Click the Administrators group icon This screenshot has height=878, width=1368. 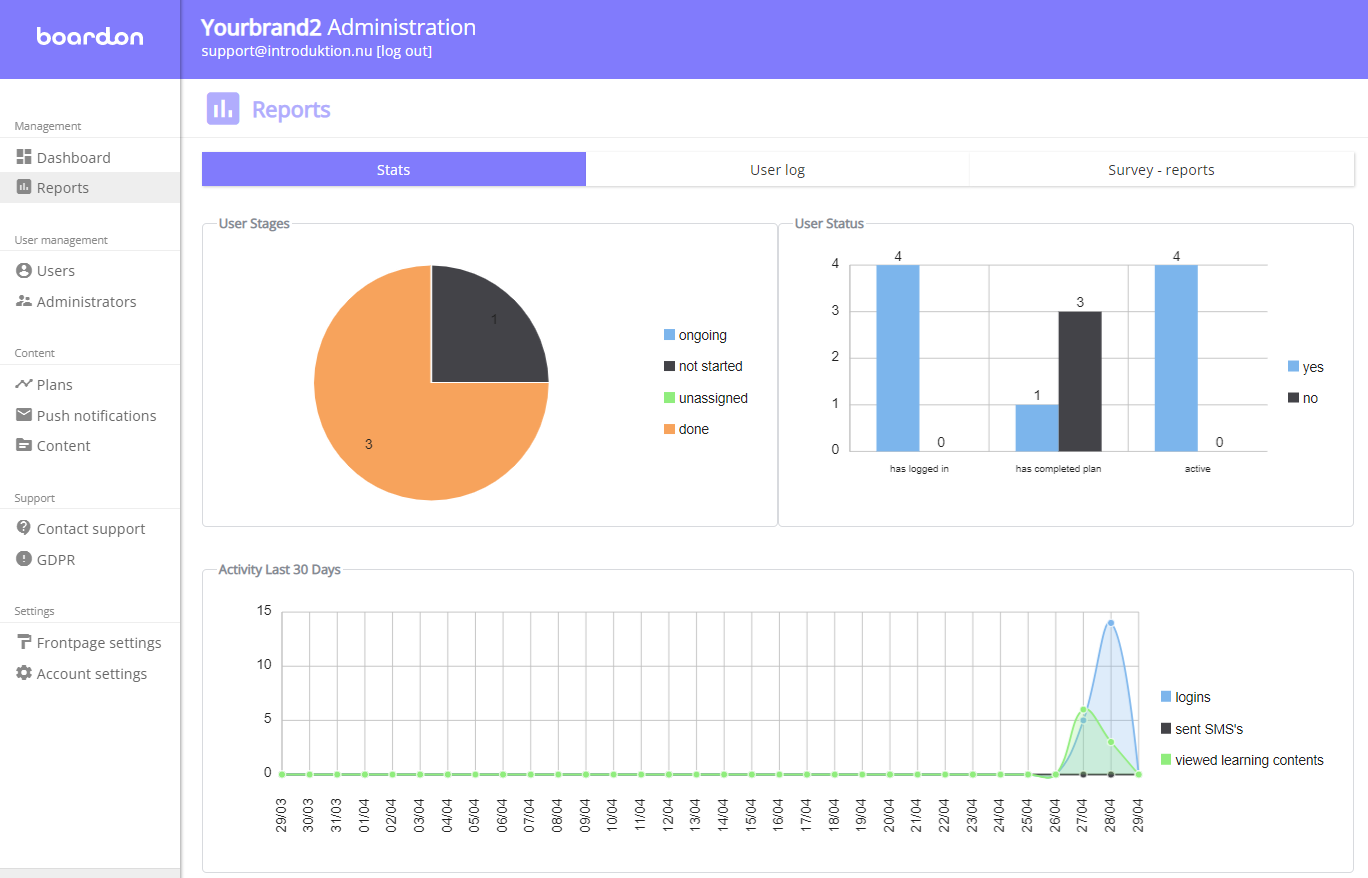click(24, 301)
